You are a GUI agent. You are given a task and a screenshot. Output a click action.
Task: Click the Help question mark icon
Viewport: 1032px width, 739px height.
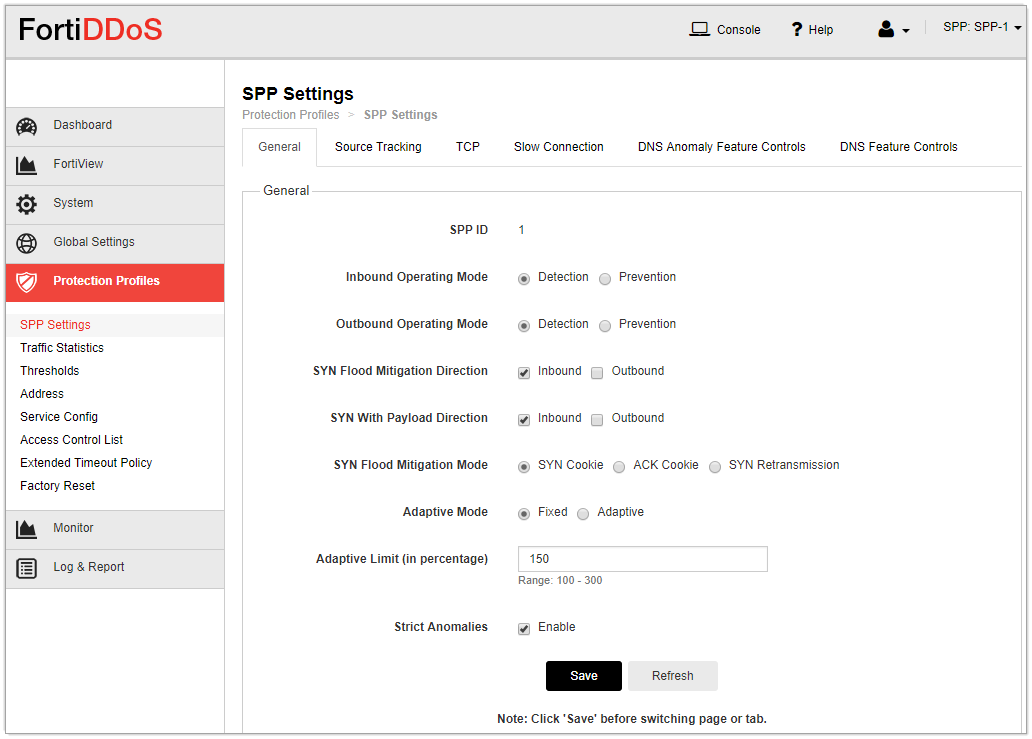click(x=796, y=30)
